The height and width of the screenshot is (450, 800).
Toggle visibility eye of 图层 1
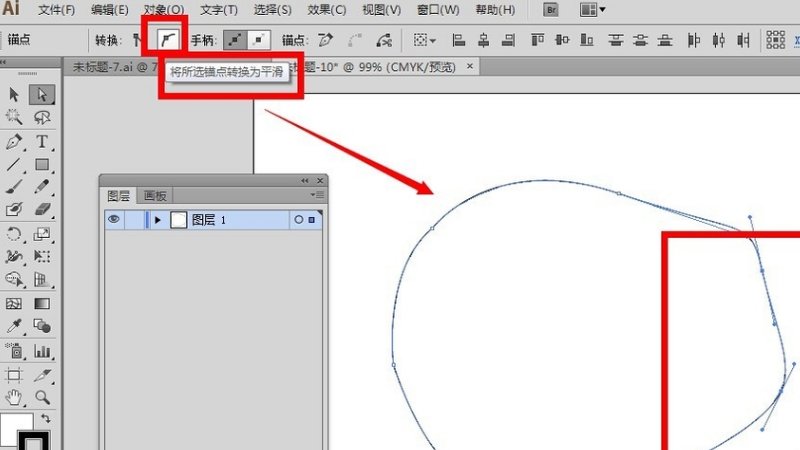pyautogui.click(x=114, y=219)
